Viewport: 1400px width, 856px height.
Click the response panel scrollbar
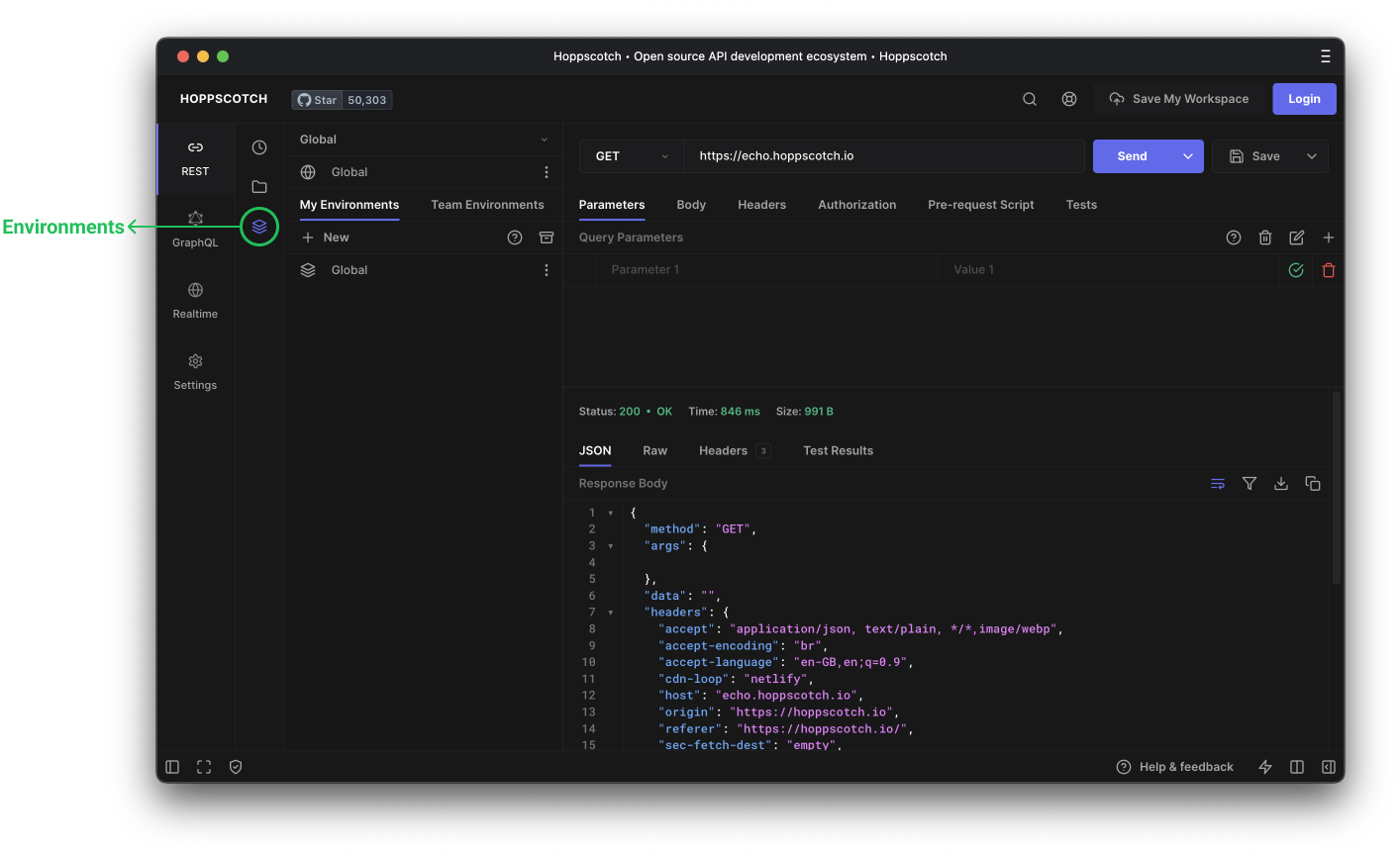[1337, 488]
